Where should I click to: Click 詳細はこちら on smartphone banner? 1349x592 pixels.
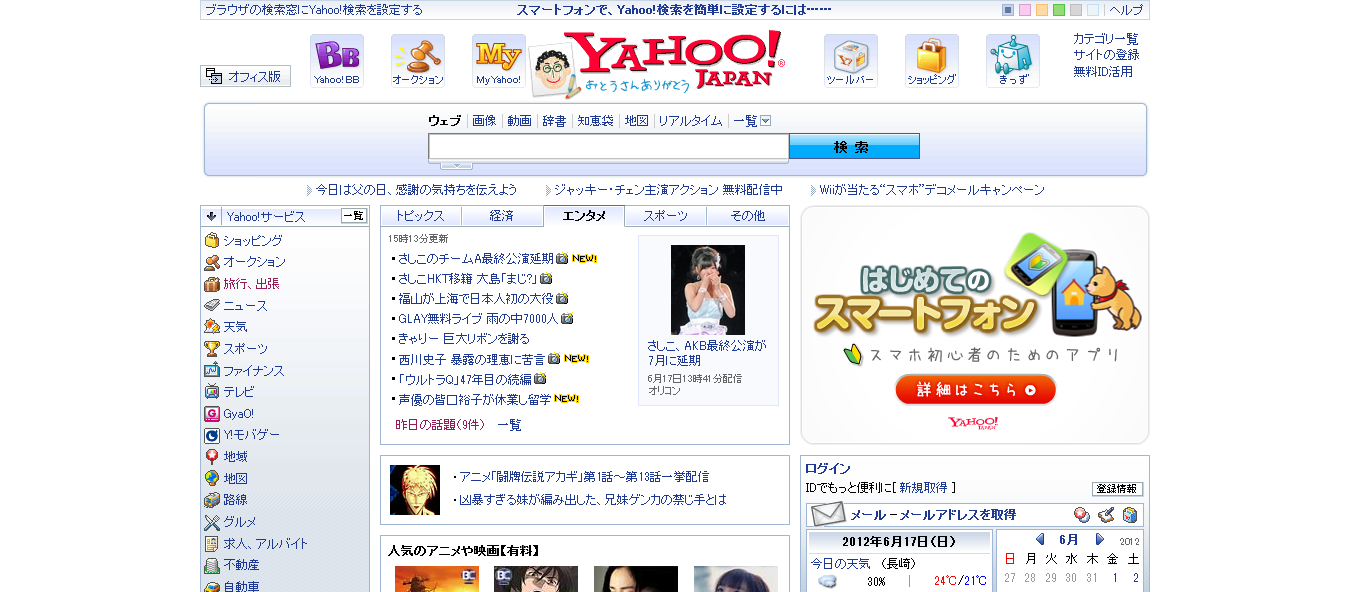click(x=975, y=390)
